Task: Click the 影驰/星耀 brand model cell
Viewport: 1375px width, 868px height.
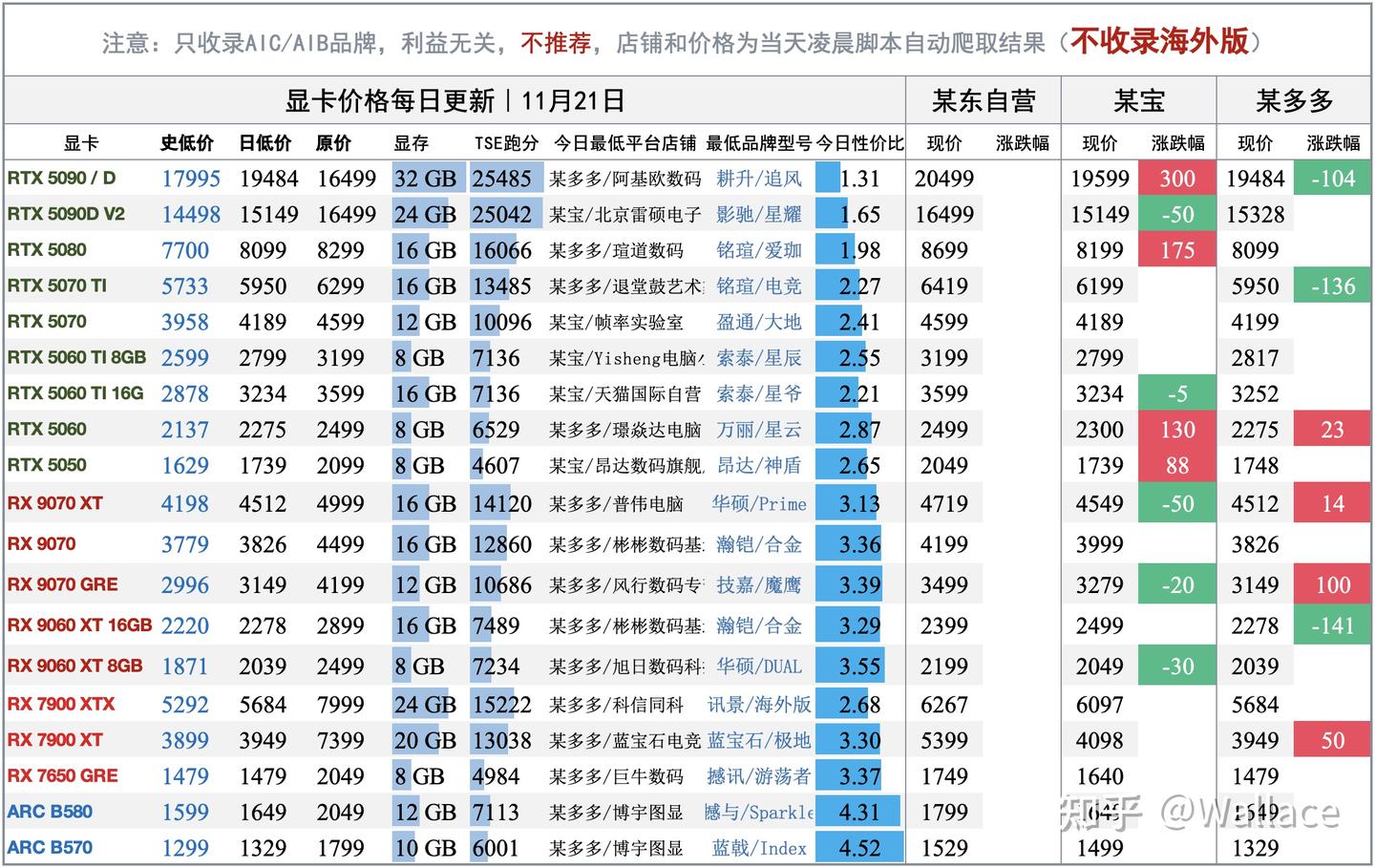Action: (x=759, y=214)
